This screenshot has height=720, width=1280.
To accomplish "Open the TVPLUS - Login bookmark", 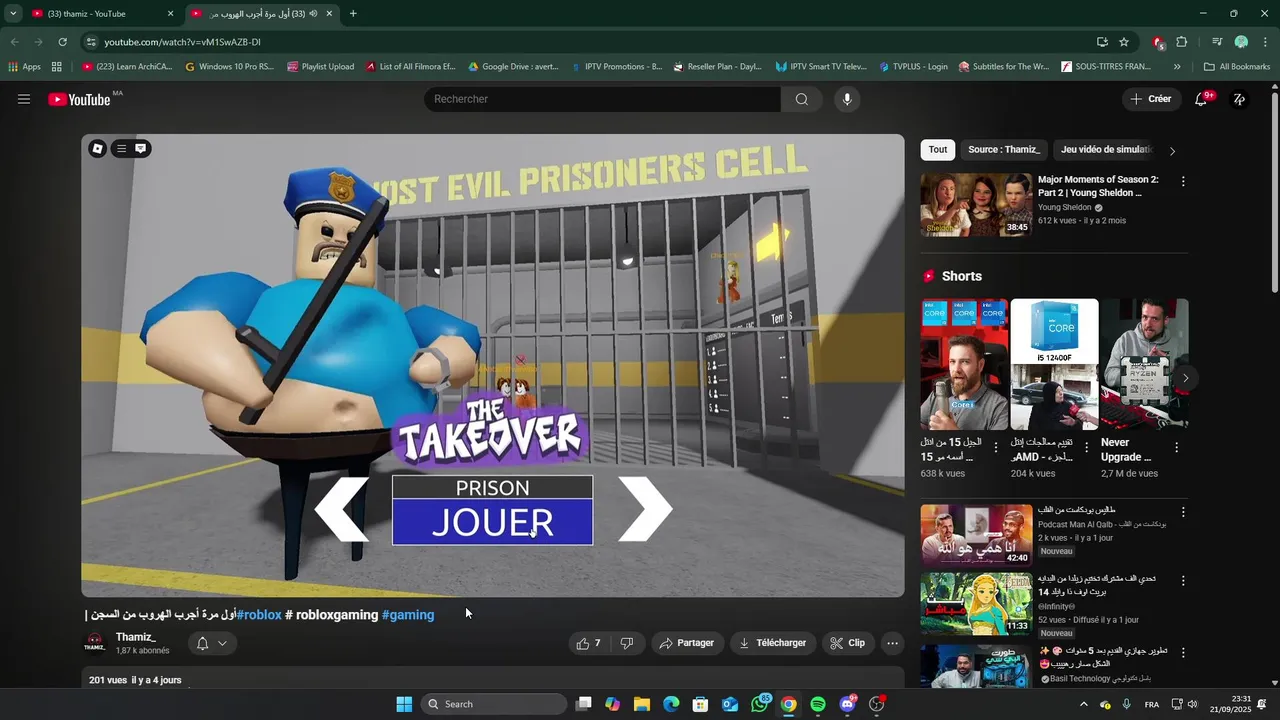I will pos(913,67).
